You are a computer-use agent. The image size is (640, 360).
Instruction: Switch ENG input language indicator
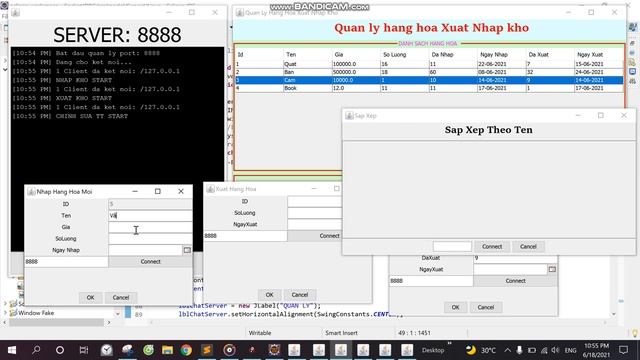[570, 350]
